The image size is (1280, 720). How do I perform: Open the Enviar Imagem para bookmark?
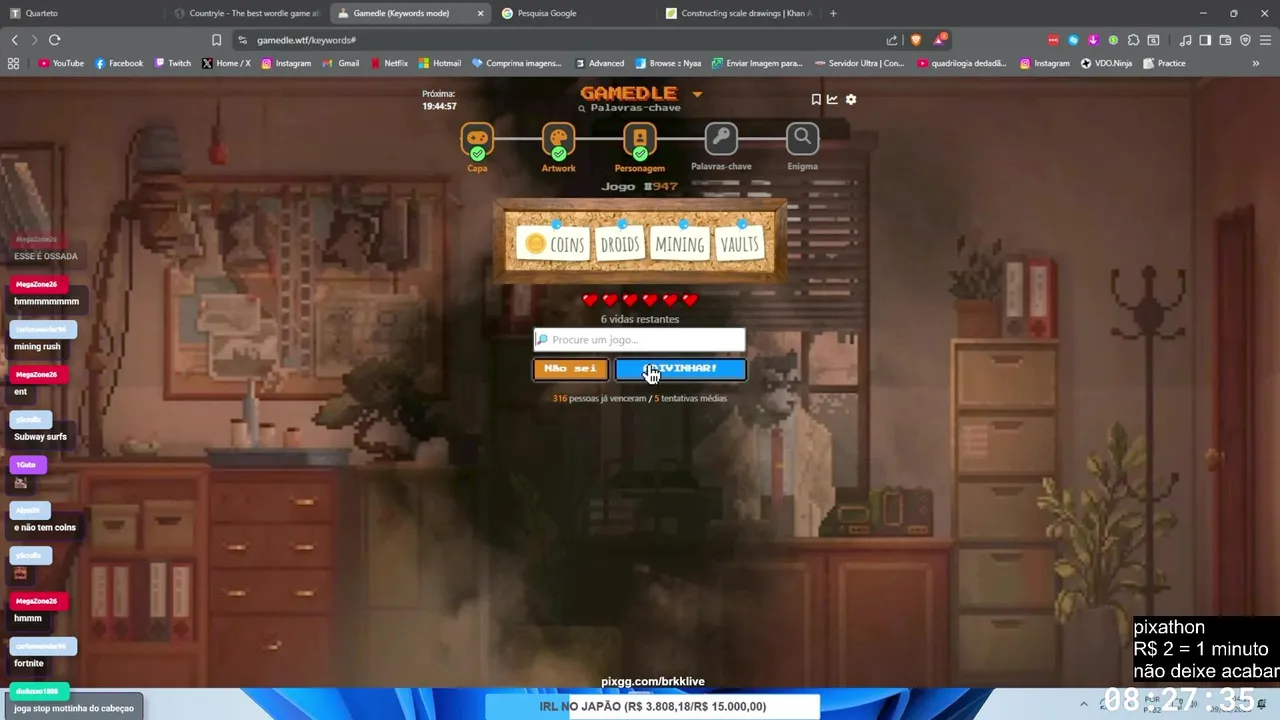(x=757, y=63)
